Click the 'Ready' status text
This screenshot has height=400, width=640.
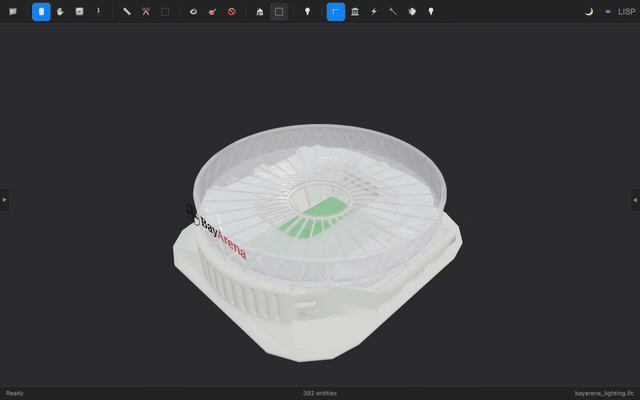tap(15, 393)
